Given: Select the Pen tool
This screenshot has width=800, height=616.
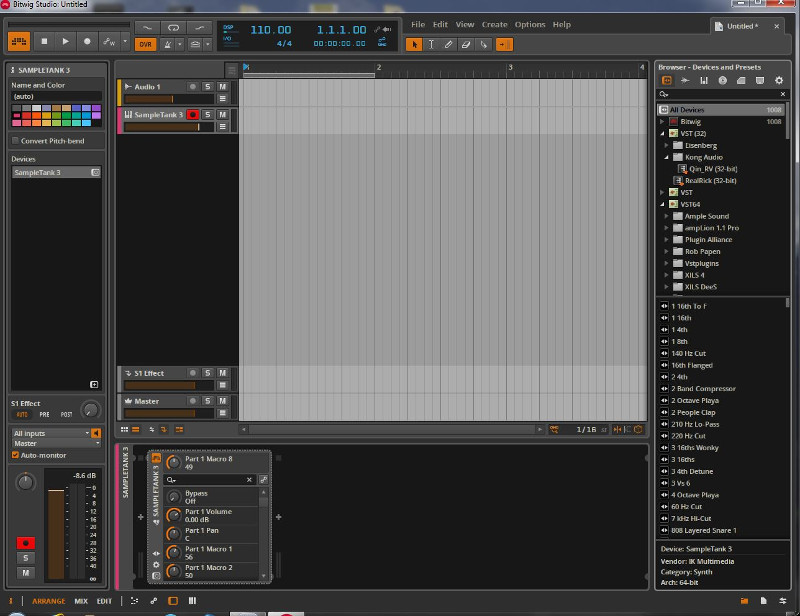Looking at the screenshot, I should [448, 44].
